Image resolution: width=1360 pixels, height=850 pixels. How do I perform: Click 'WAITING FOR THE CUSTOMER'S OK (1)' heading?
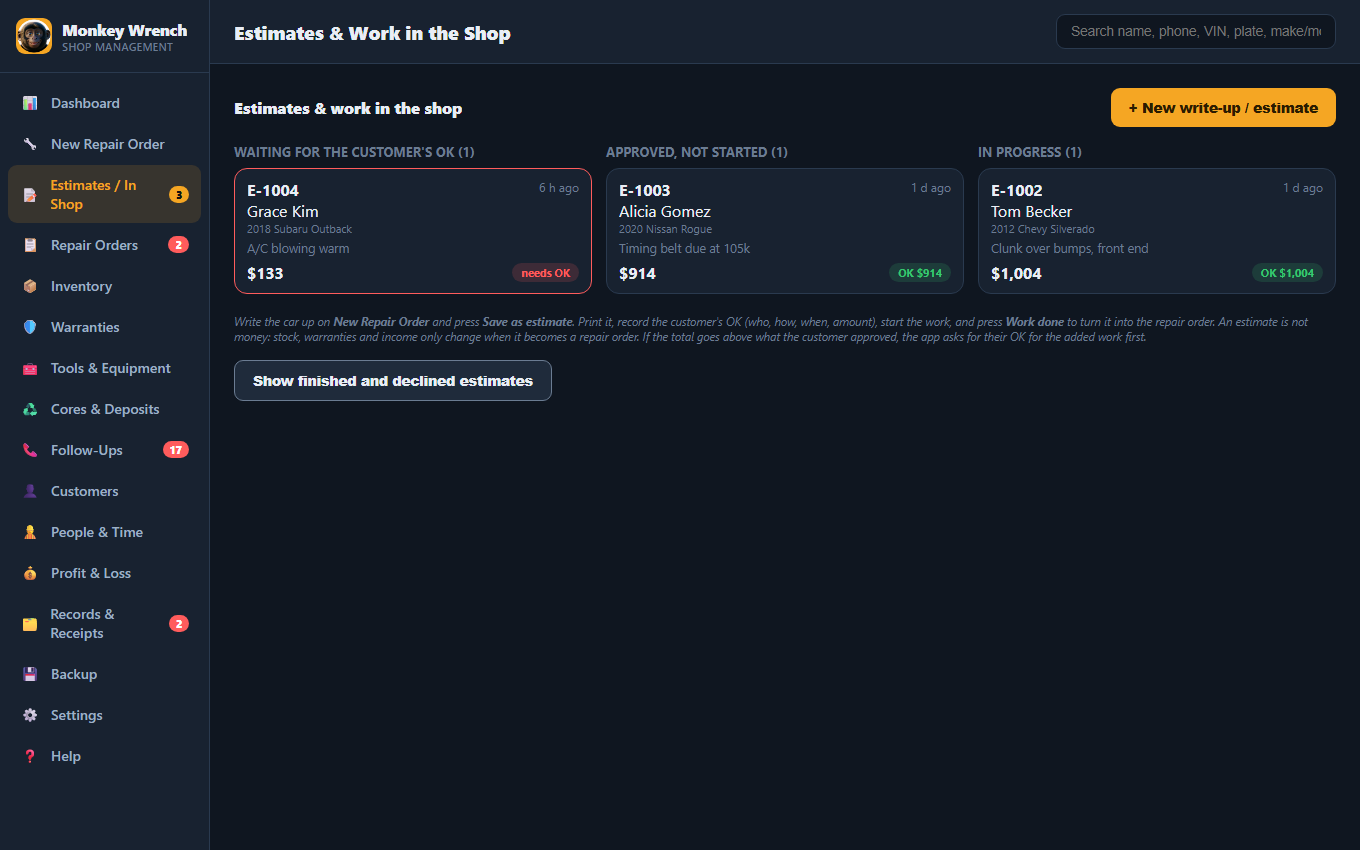click(354, 152)
